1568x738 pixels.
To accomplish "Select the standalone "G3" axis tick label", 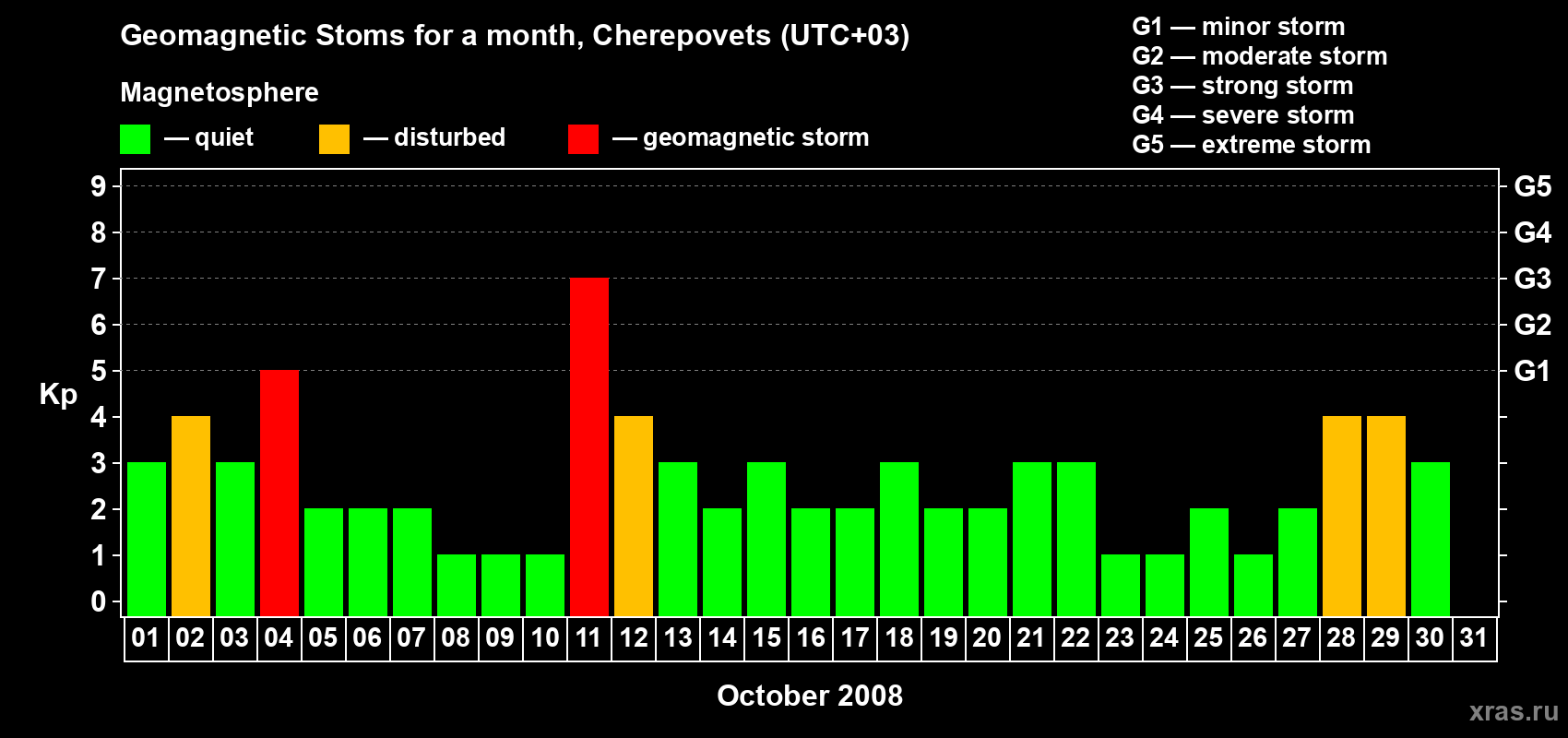I will (1533, 279).
